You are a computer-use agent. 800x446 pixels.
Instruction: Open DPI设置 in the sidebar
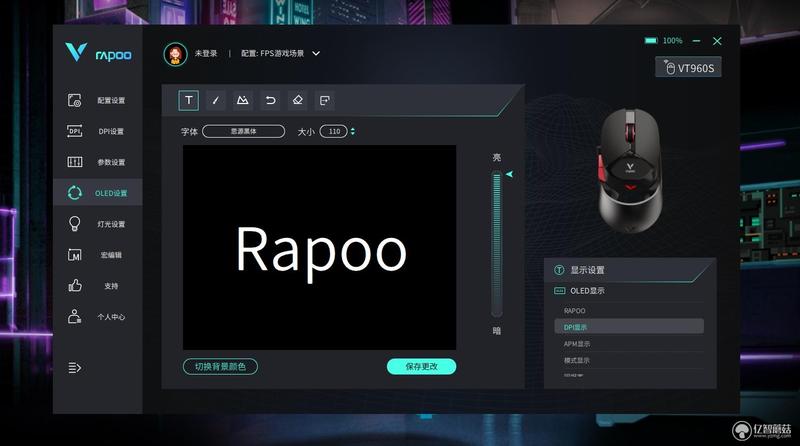[97, 131]
